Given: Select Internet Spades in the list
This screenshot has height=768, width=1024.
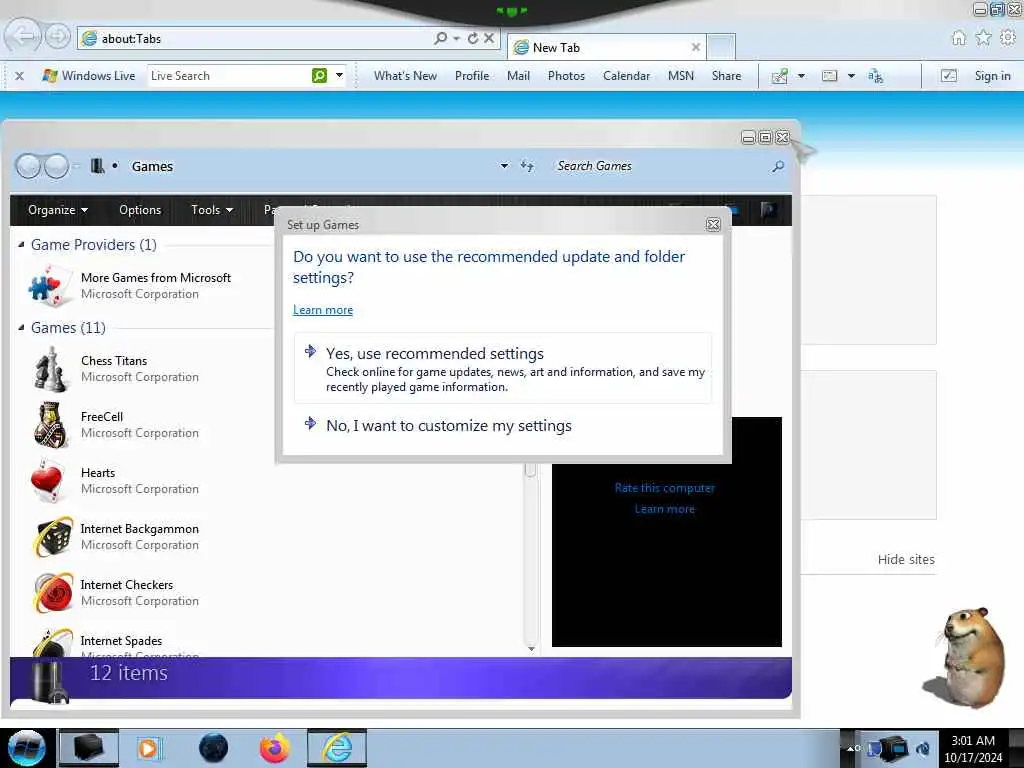Looking at the screenshot, I should click(121, 641).
